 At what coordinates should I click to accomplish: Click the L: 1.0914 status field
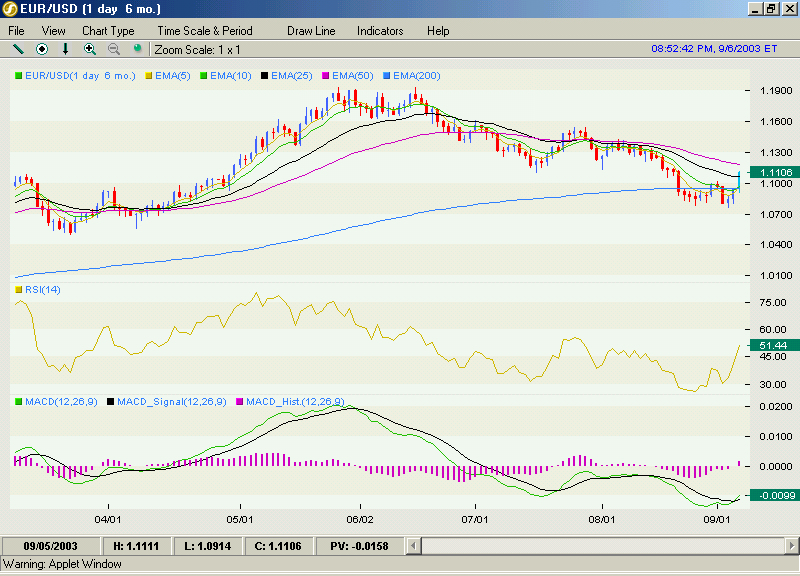208,546
